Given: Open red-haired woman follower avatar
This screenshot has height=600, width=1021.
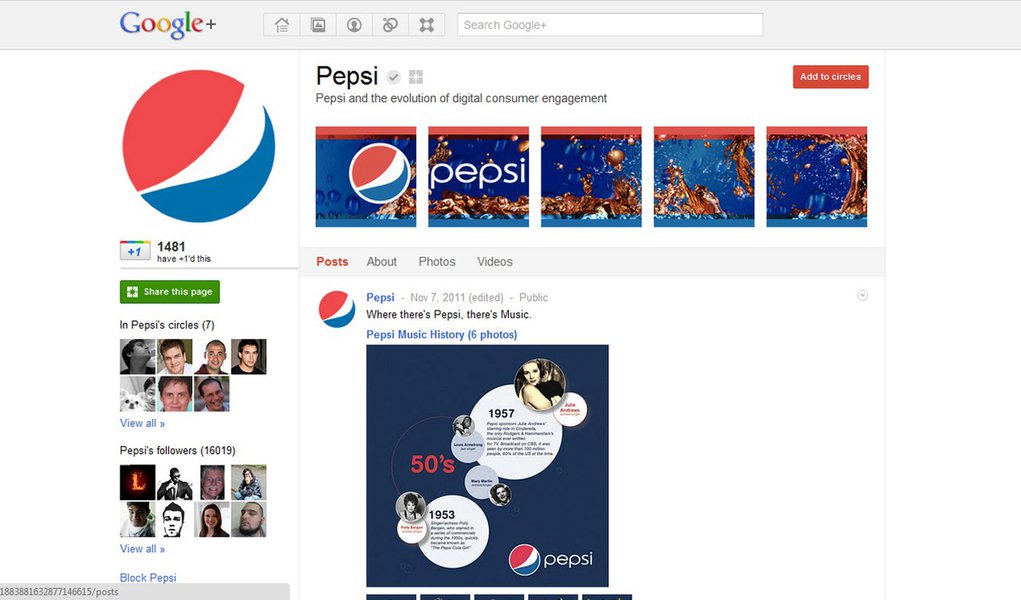Looking at the screenshot, I should point(212,519).
